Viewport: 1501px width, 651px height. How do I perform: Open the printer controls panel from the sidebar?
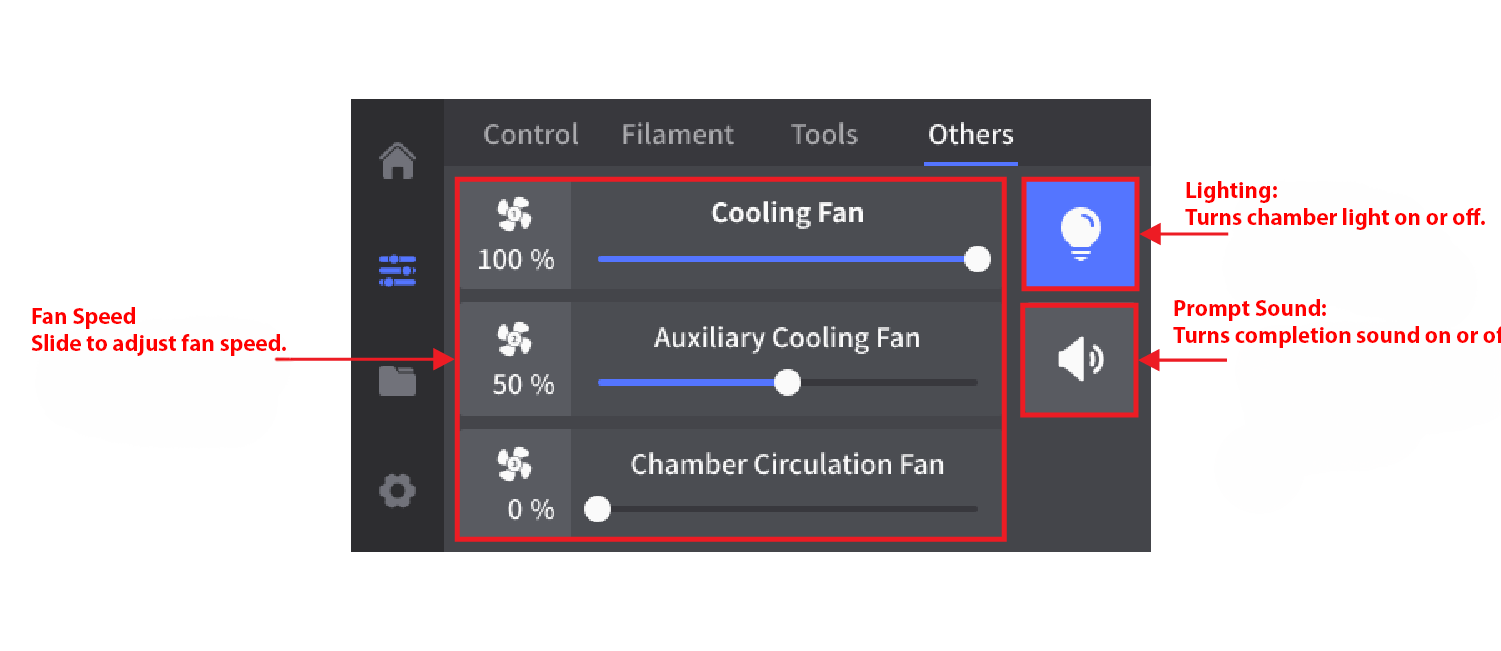(x=397, y=271)
